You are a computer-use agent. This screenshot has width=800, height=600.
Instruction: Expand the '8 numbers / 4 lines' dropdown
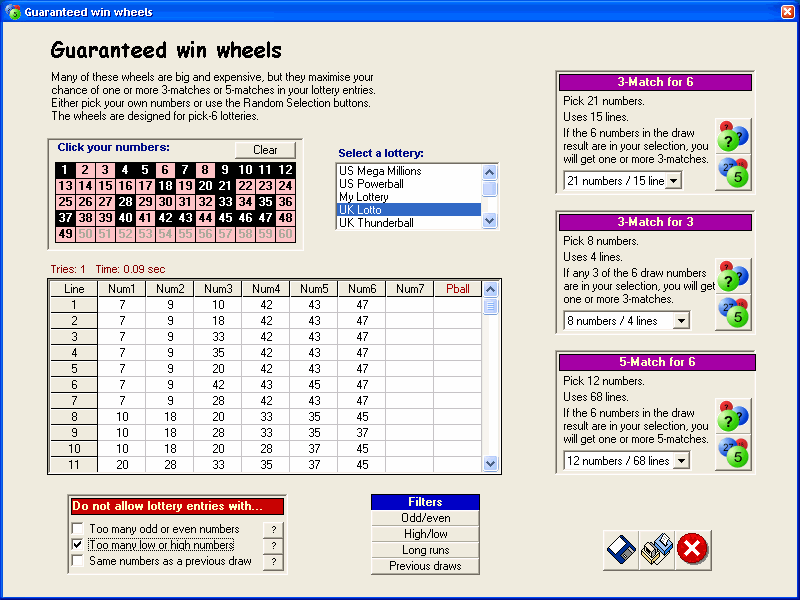(681, 320)
